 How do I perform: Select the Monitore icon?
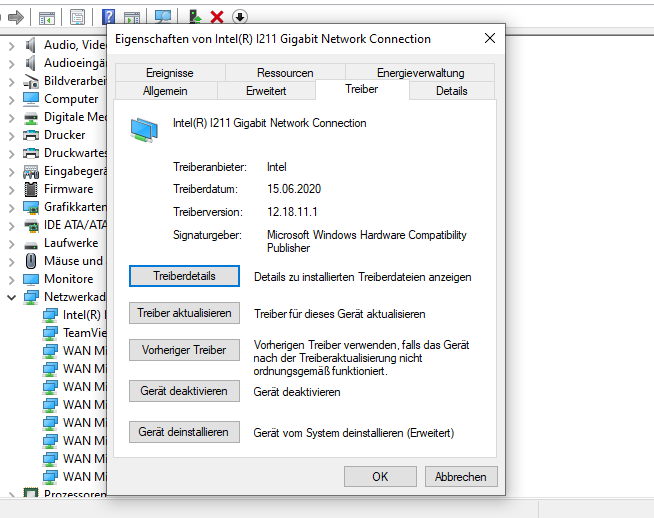(31, 279)
